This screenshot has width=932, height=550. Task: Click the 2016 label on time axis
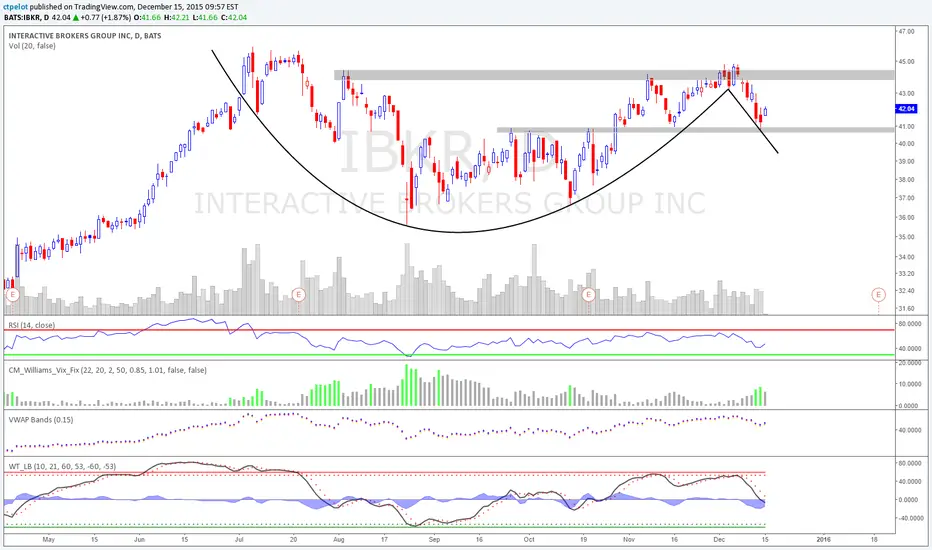tap(823, 540)
